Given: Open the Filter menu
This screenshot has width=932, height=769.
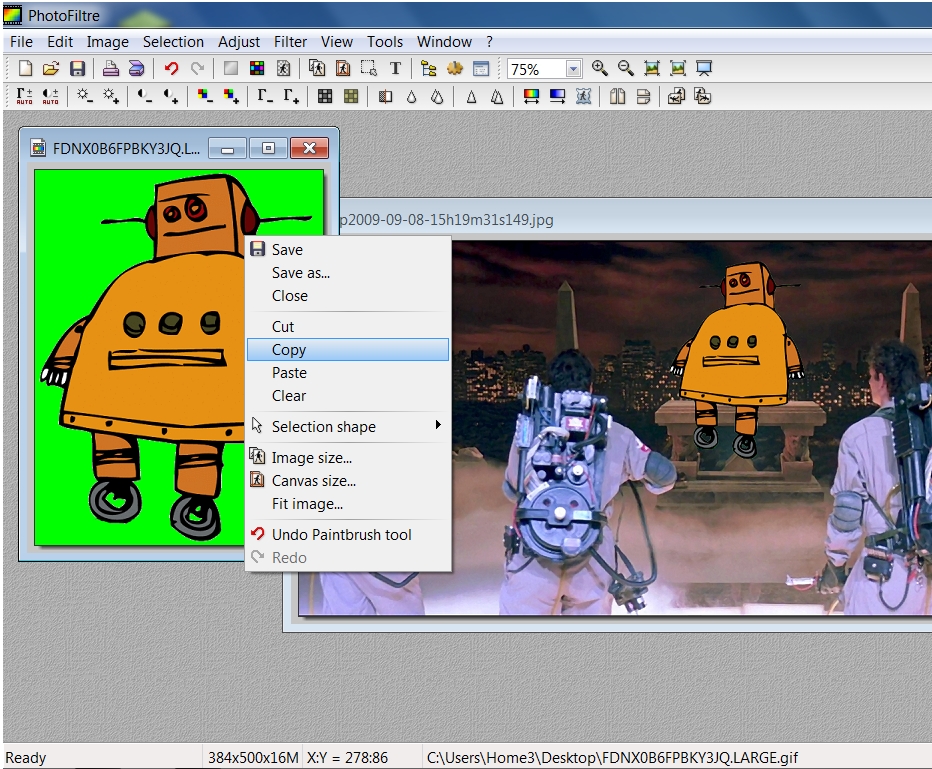Looking at the screenshot, I should pos(290,42).
